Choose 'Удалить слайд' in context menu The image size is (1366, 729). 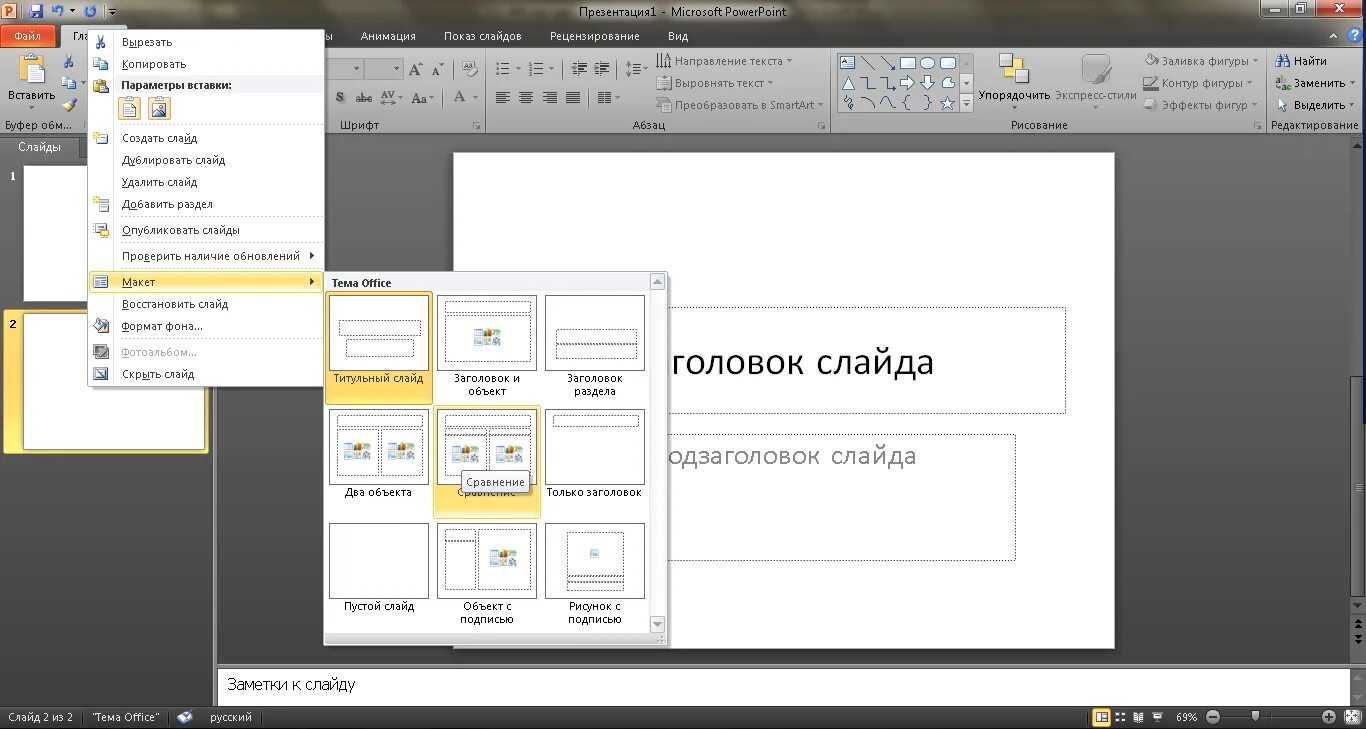(x=206, y=182)
